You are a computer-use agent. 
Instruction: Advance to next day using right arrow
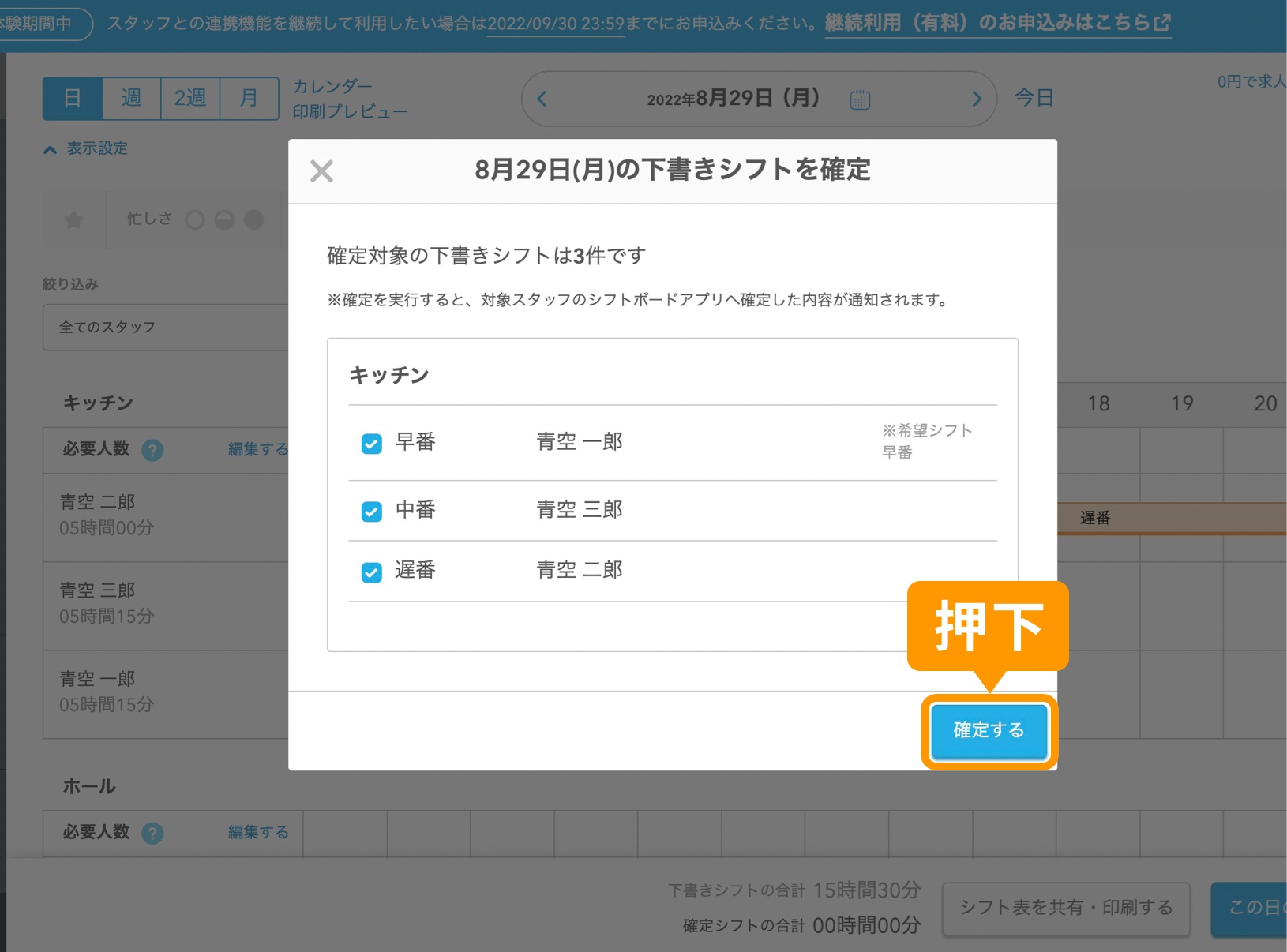pos(977,99)
